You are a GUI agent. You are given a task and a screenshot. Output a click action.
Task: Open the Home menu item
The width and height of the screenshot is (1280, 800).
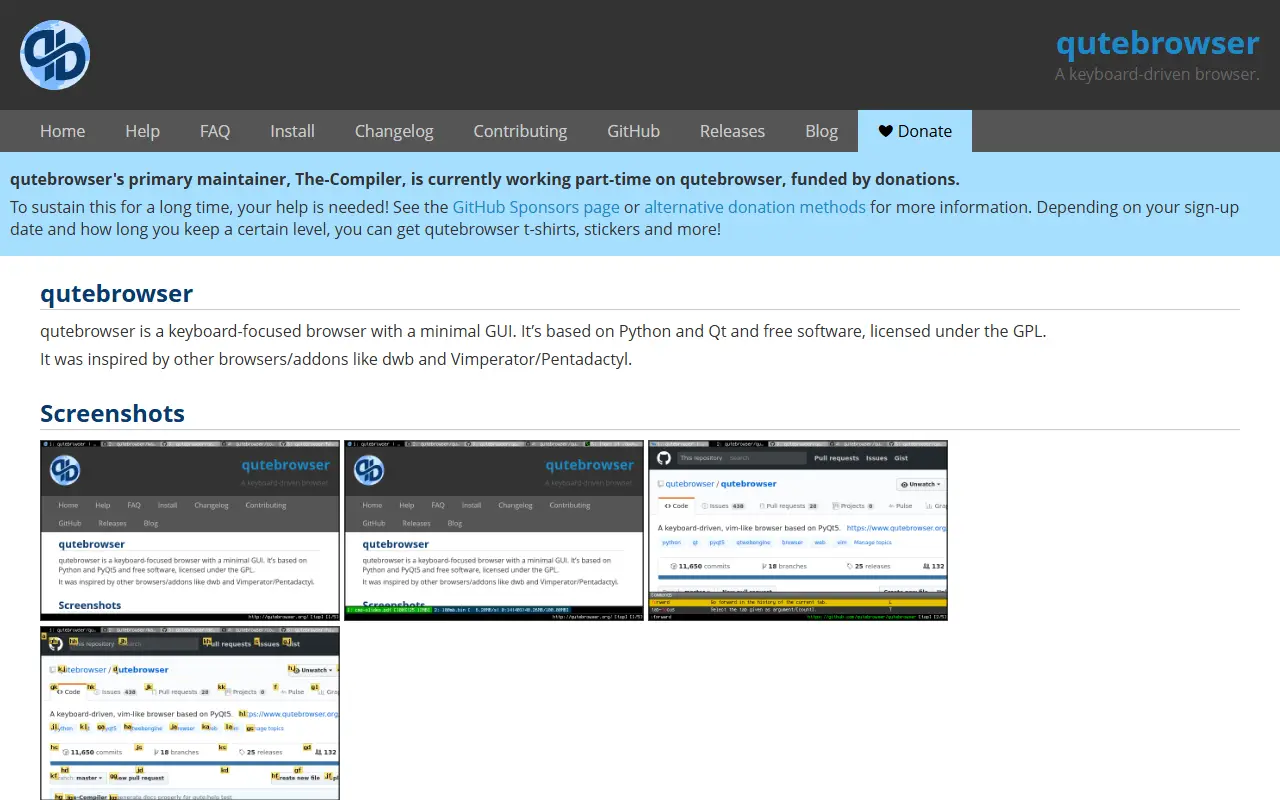point(62,131)
